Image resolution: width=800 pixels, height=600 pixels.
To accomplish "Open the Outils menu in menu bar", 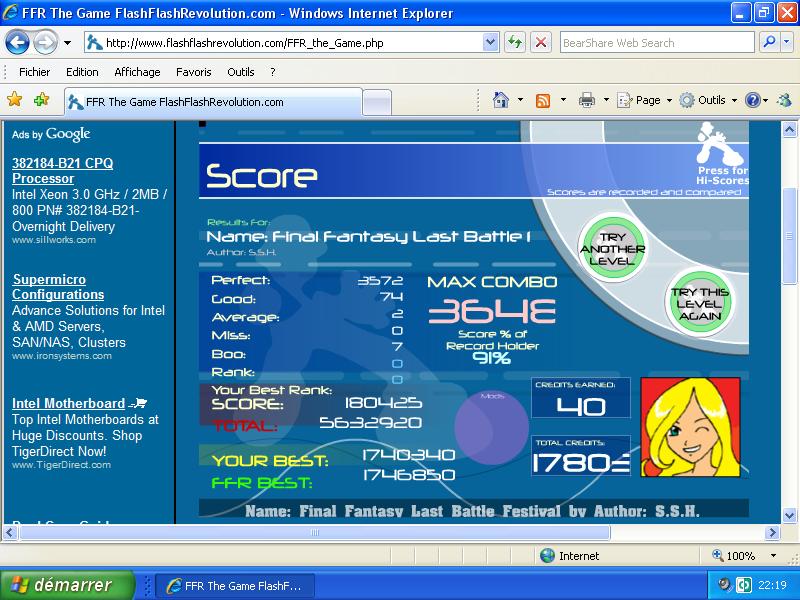I will tap(241, 72).
